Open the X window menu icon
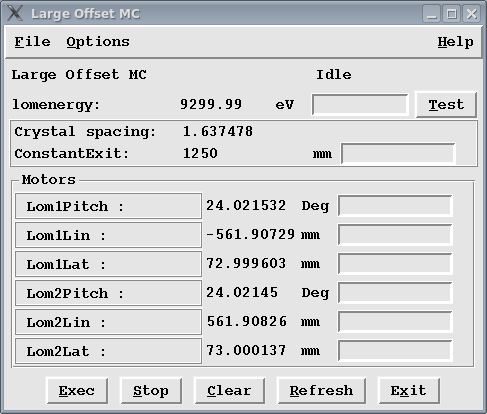The height and width of the screenshot is (414, 487). (15, 13)
